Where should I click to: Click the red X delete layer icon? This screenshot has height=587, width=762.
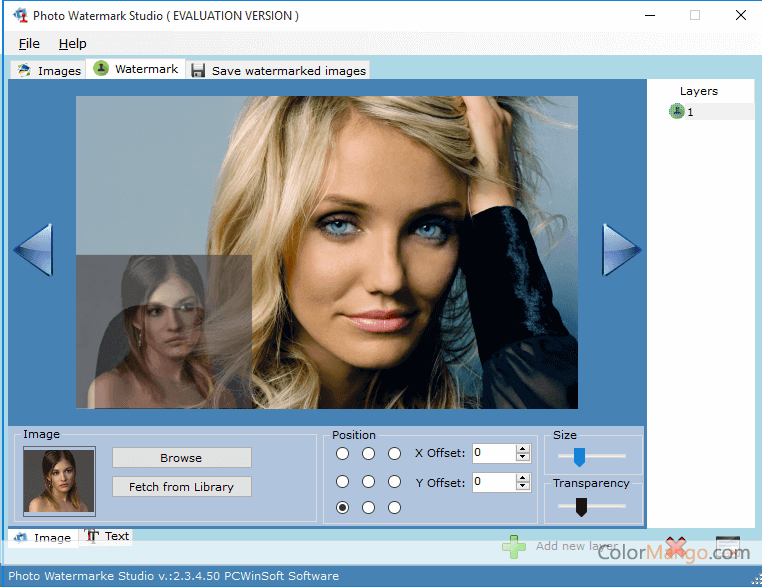coord(676,547)
